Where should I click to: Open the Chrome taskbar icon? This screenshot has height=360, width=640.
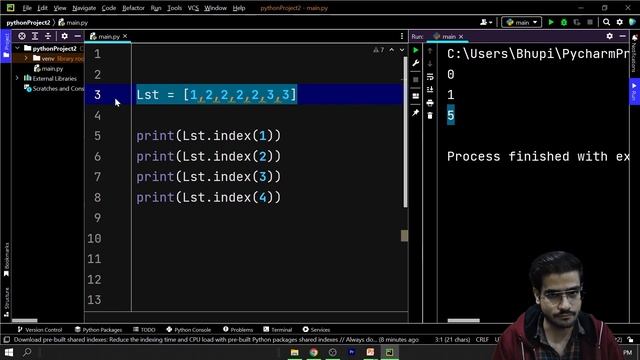point(313,352)
